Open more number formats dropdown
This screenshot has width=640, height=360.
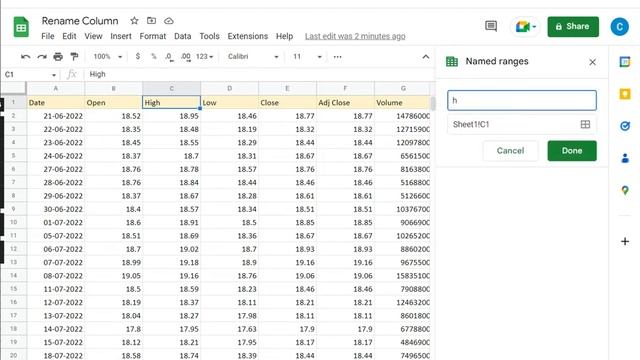point(204,57)
